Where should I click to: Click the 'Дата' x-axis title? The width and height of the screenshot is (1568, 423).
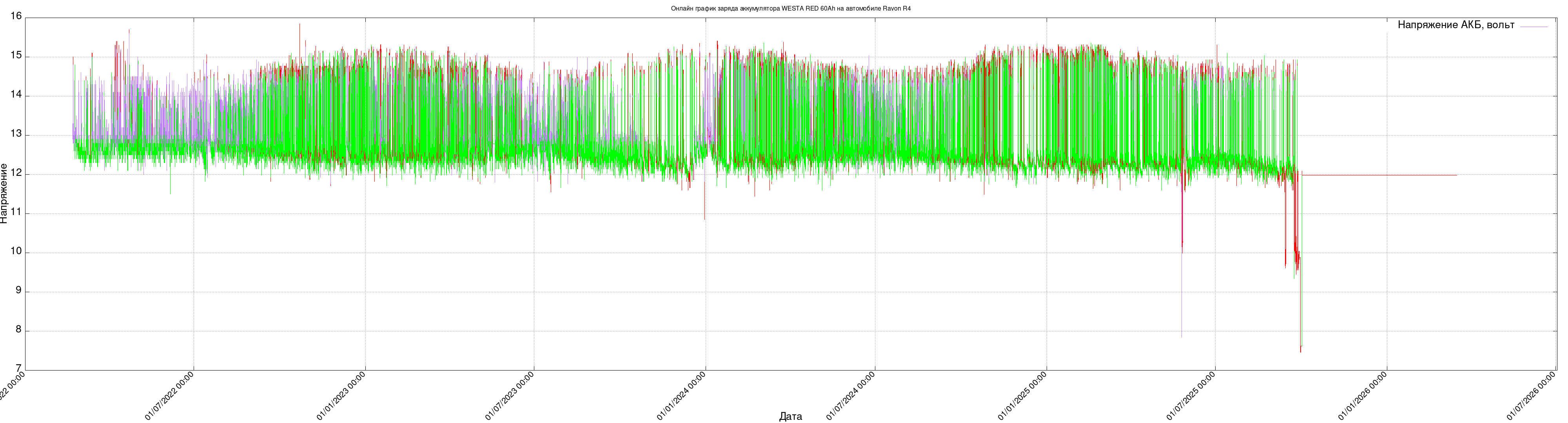pyautogui.click(x=790, y=416)
